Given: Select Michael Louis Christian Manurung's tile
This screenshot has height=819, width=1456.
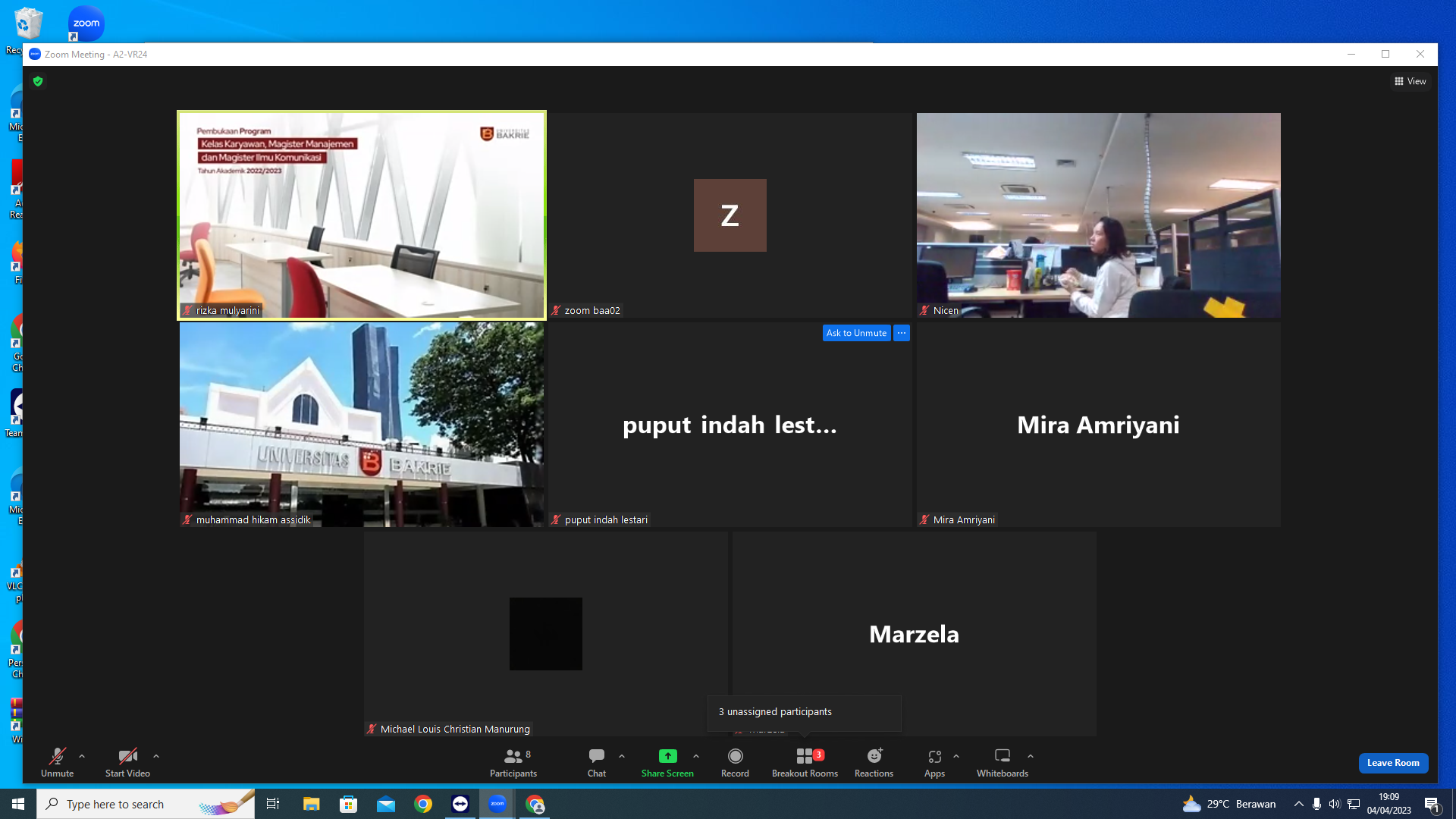Looking at the screenshot, I should pos(546,634).
